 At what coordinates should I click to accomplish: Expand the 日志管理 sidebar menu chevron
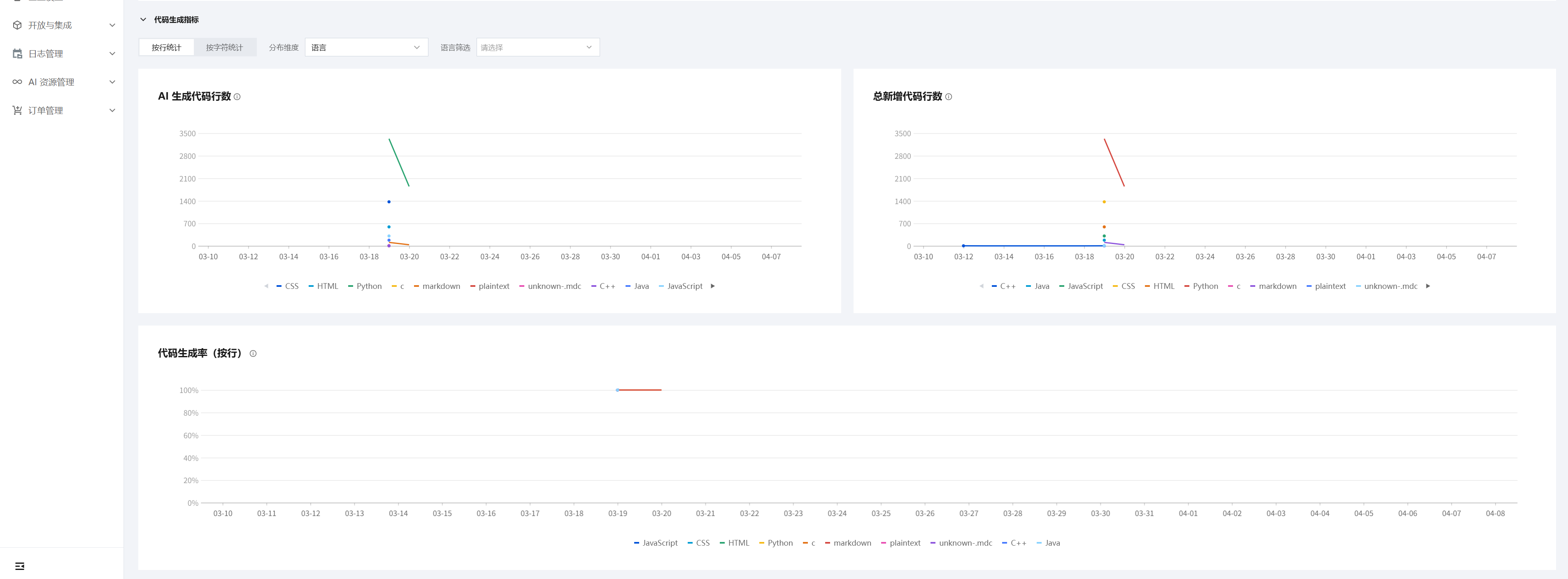tap(112, 53)
